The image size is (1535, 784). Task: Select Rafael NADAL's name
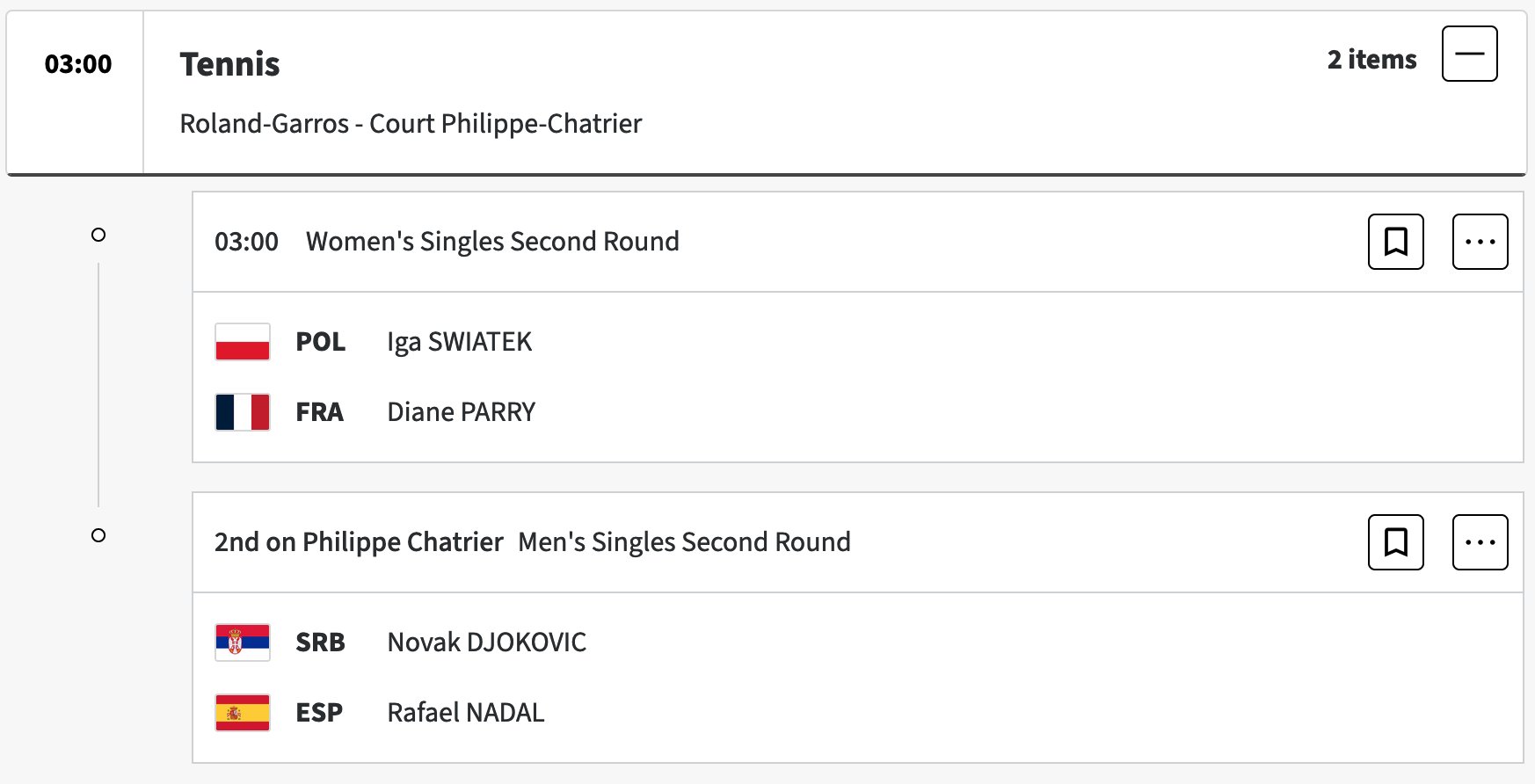click(465, 713)
